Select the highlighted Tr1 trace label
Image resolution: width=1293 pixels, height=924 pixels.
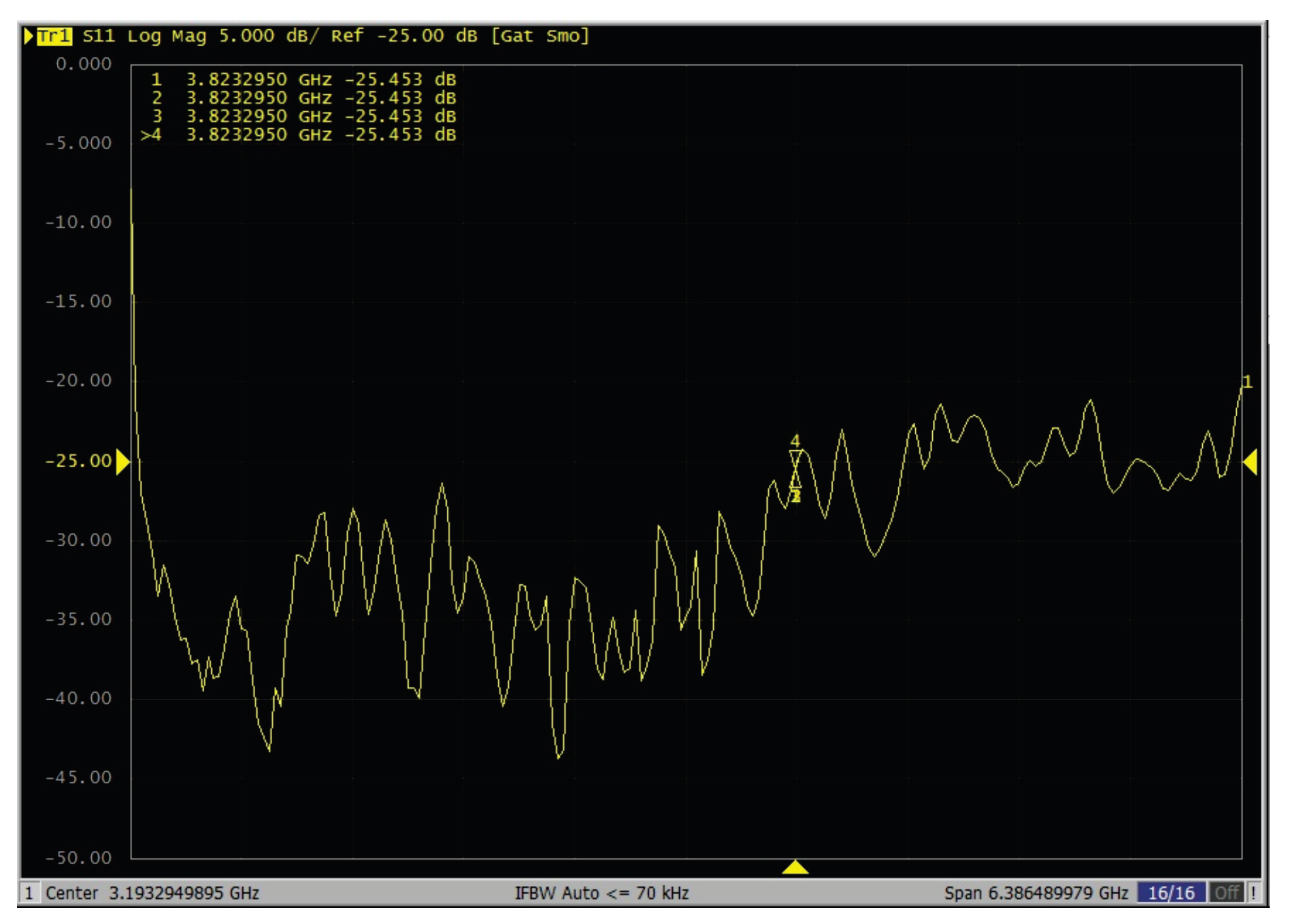click(x=54, y=37)
